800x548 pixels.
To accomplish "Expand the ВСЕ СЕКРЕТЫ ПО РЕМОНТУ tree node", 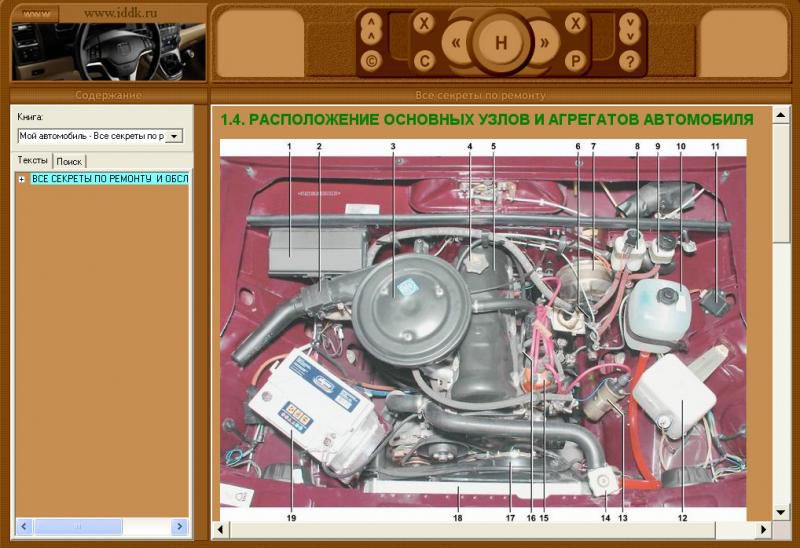I will click(22, 179).
